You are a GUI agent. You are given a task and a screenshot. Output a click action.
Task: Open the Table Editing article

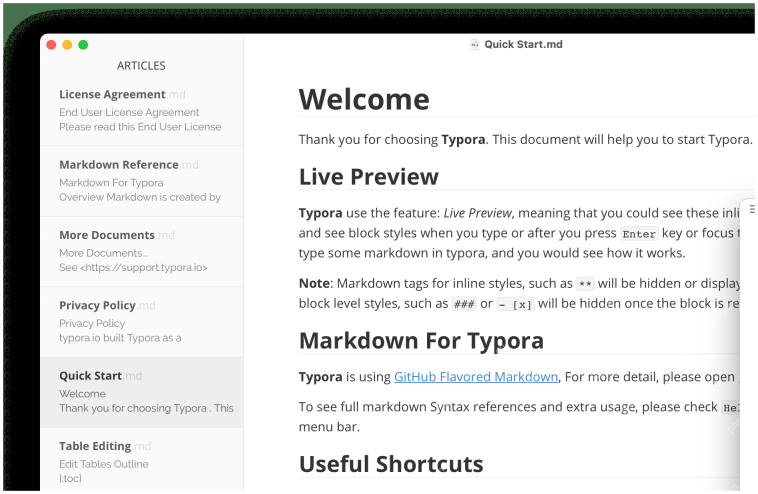[142, 460]
